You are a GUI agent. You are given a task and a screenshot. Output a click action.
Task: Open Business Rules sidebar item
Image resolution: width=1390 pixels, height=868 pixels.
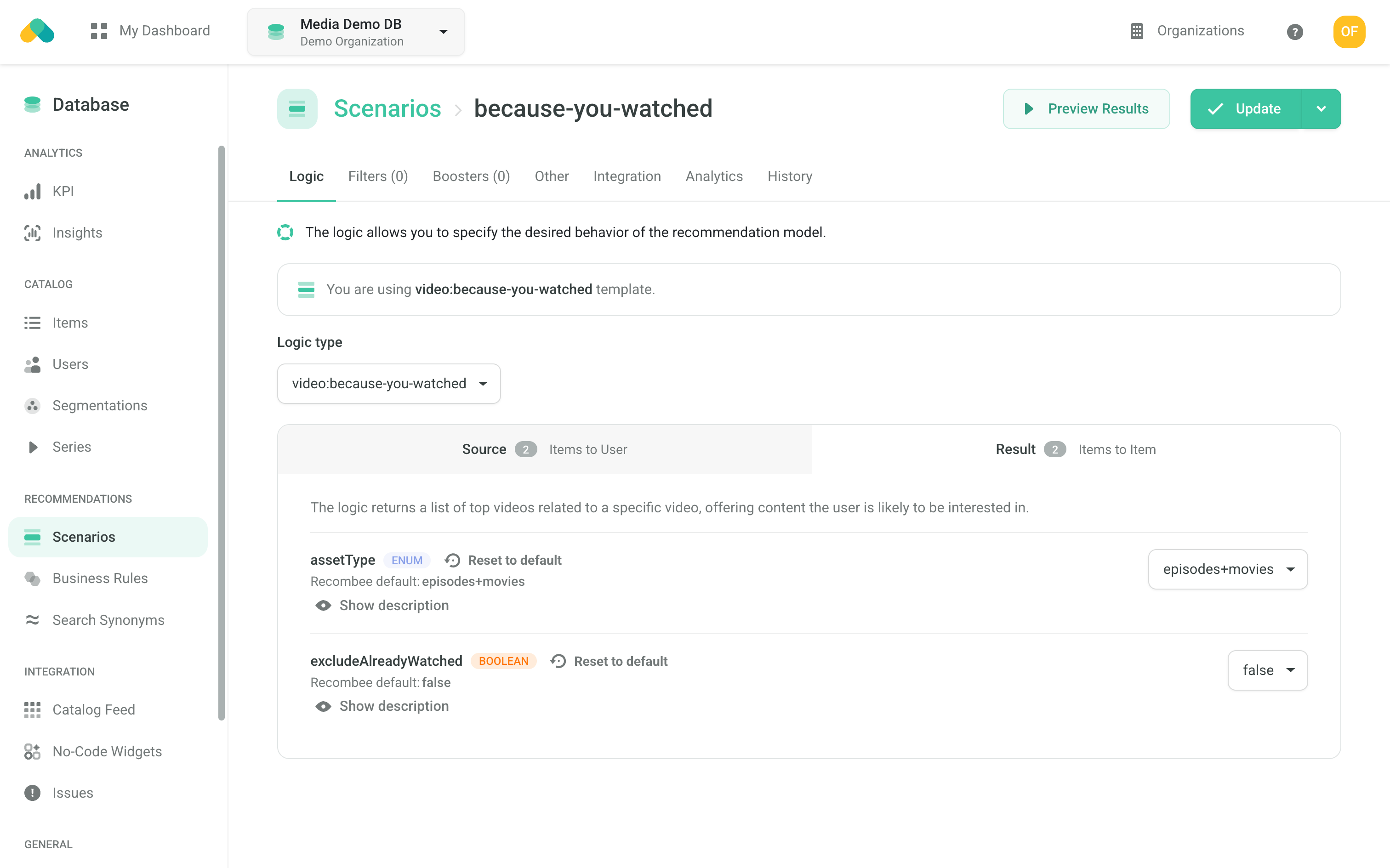(x=100, y=578)
